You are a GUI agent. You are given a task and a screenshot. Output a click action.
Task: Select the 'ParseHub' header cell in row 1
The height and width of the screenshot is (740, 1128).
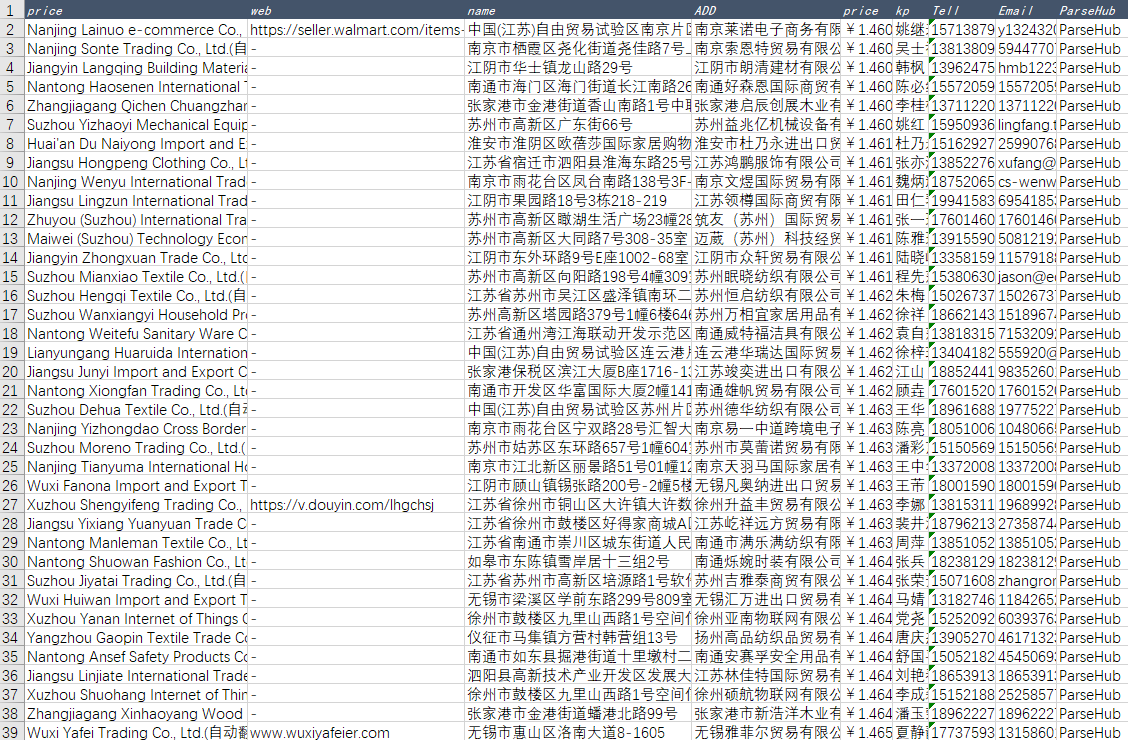[x=1092, y=10]
